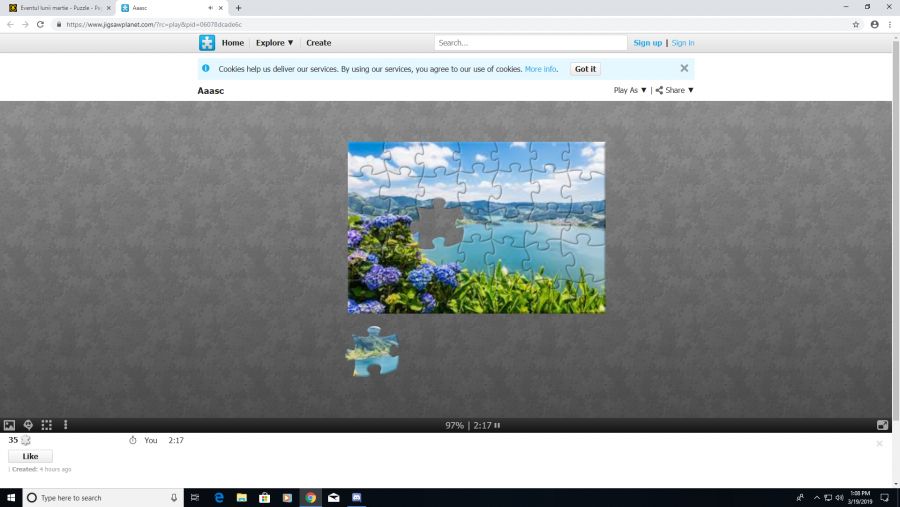Open the Share dropdown
Screen dimensions: 900x507
click(675, 90)
